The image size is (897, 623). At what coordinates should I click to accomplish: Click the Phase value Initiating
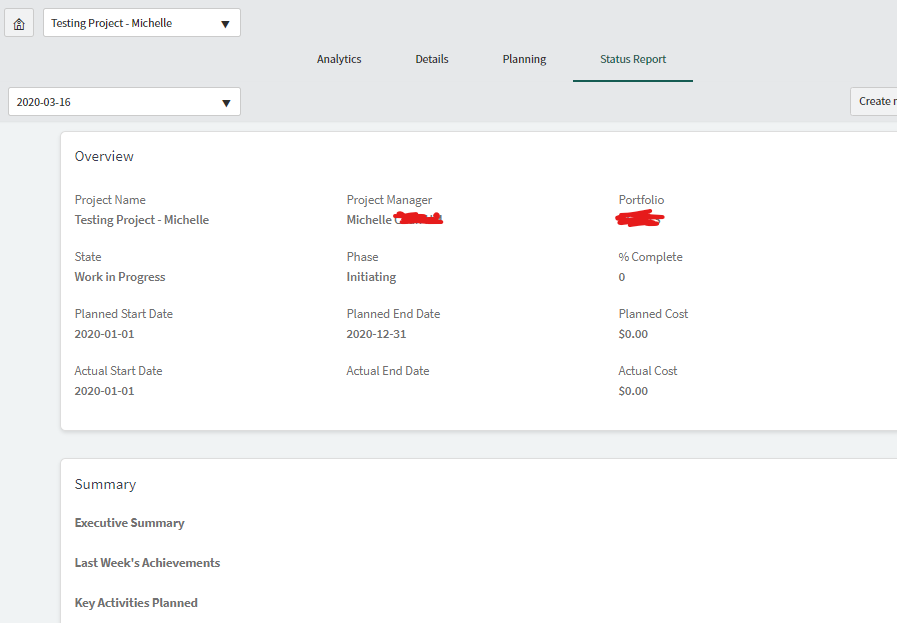(369, 276)
